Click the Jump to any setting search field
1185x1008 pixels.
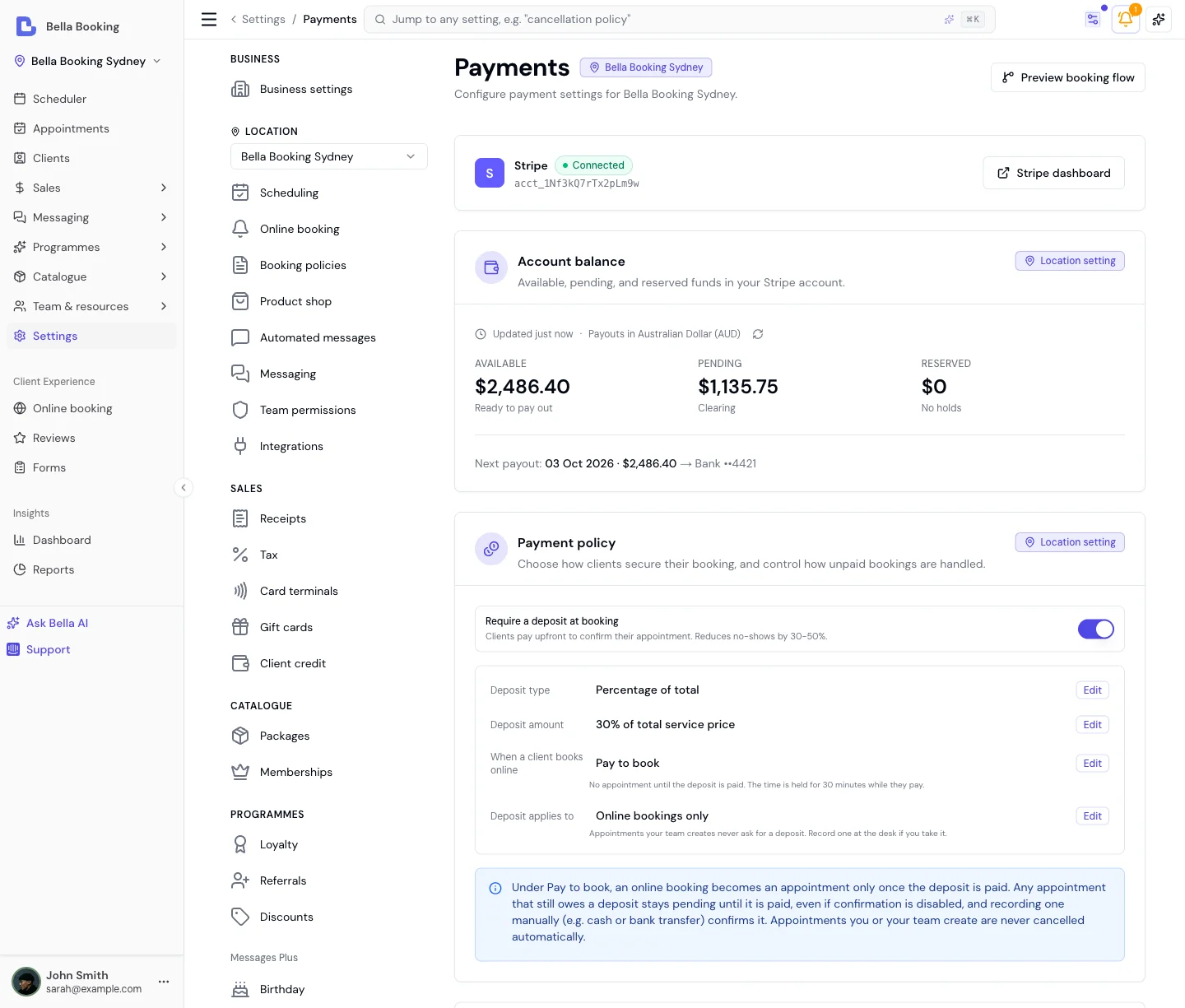(680, 19)
